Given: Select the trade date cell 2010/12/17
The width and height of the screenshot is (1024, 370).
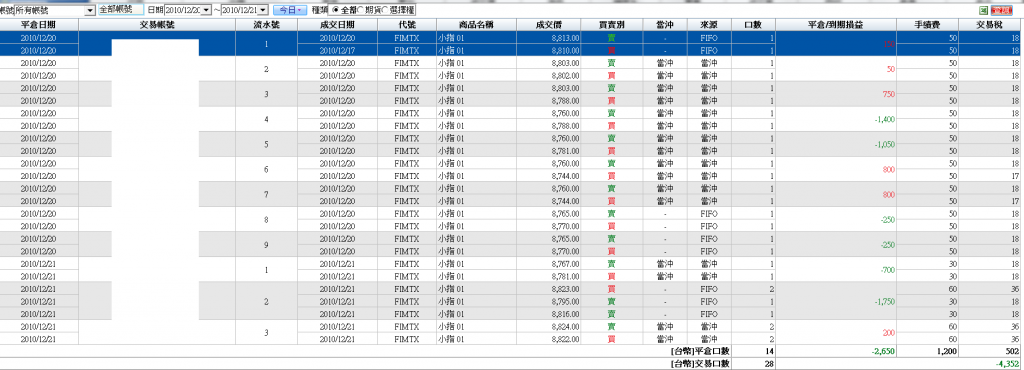Looking at the screenshot, I should click(x=337, y=50).
